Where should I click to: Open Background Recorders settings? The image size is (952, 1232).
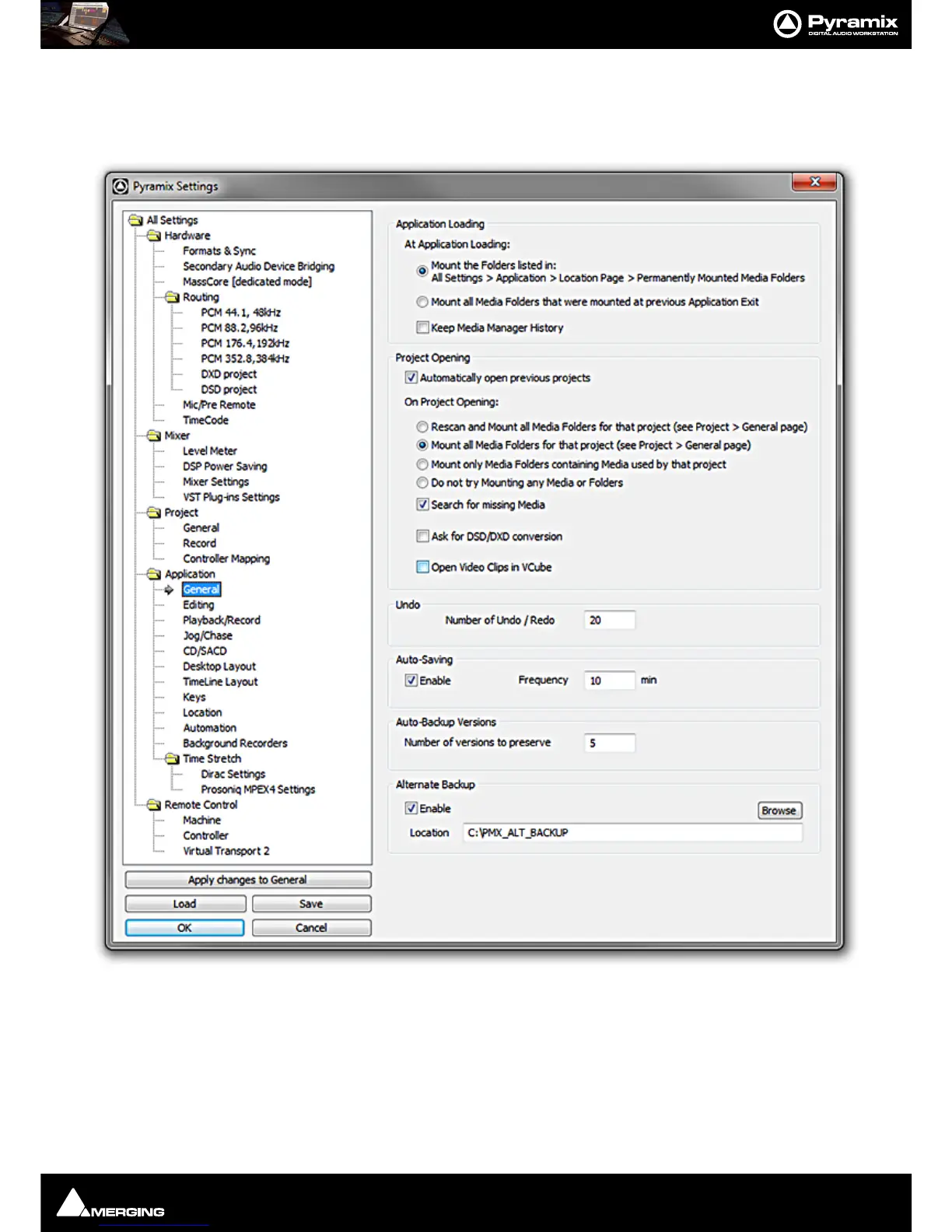pyautogui.click(x=235, y=744)
